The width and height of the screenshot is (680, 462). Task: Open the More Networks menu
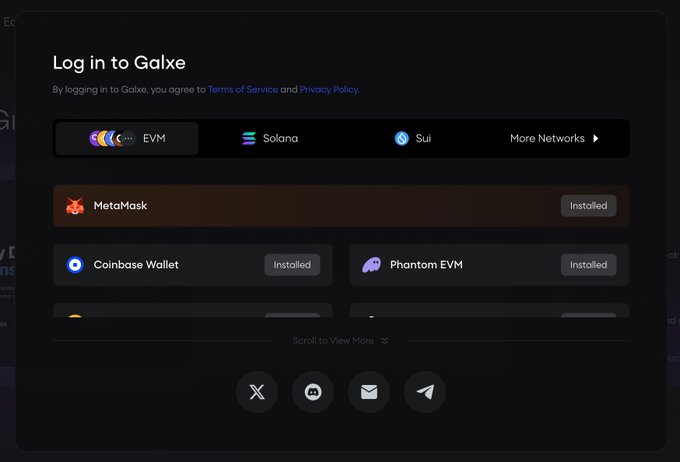tap(555, 138)
